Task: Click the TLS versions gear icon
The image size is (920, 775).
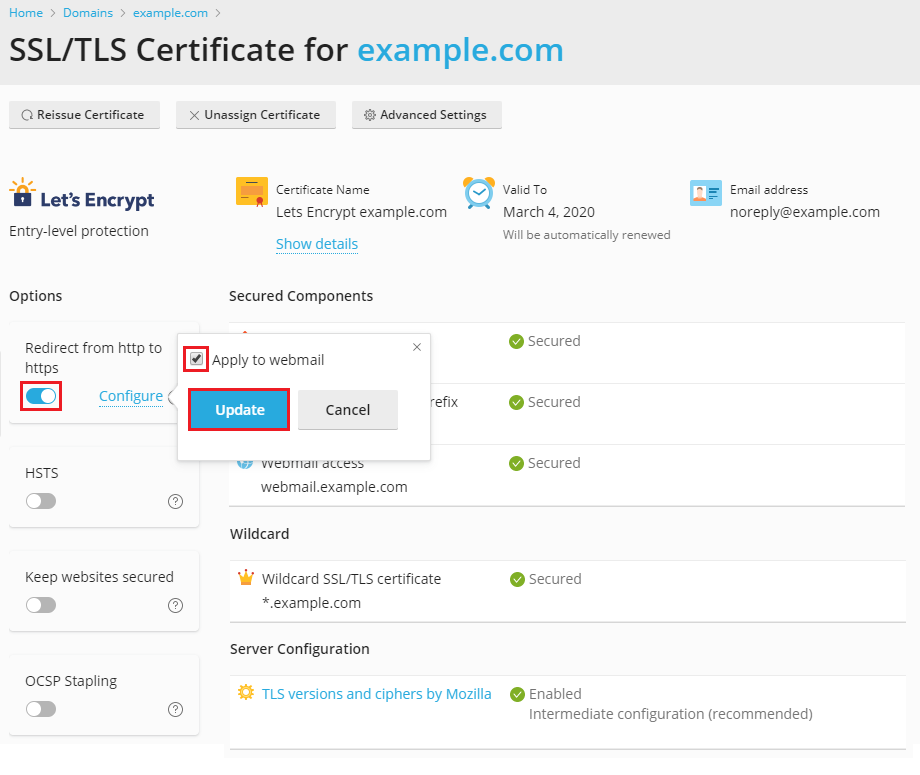Action: point(246,693)
